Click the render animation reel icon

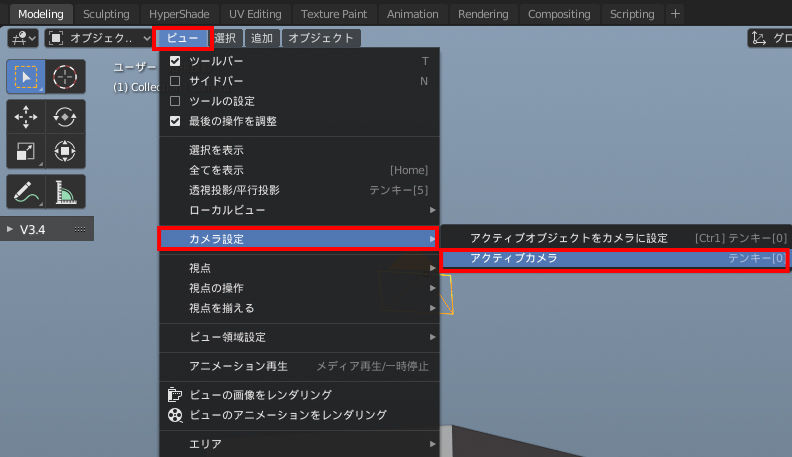point(175,415)
